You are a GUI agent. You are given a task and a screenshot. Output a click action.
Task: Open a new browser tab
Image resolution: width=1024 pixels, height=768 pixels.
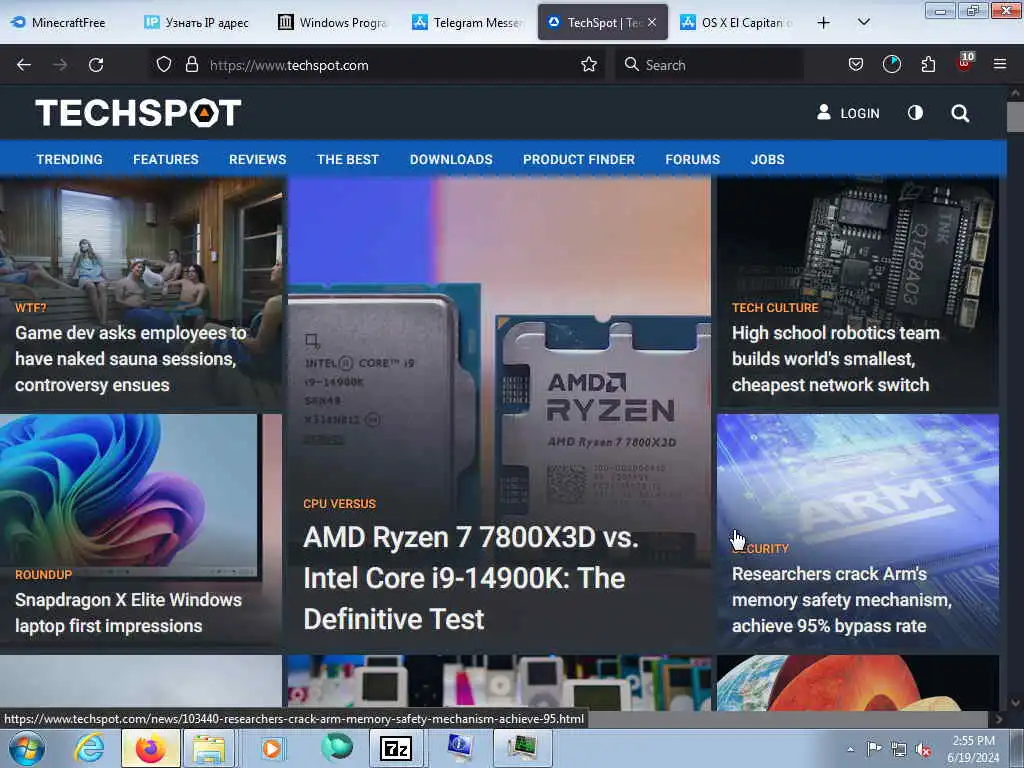tap(824, 23)
